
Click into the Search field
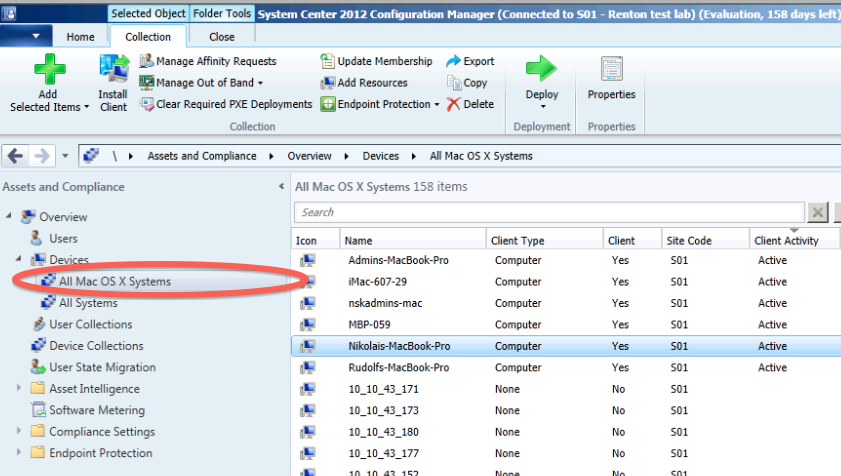point(549,212)
